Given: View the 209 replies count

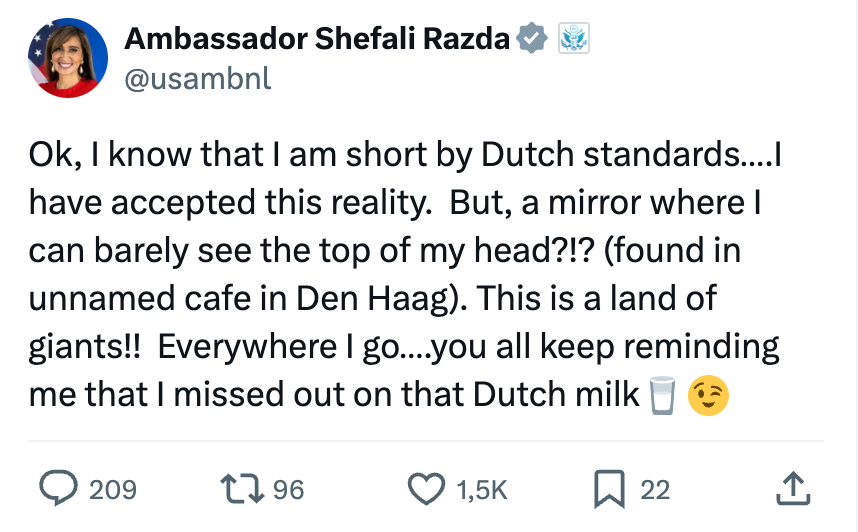Looking at the screenshot, I should point(113,490).
